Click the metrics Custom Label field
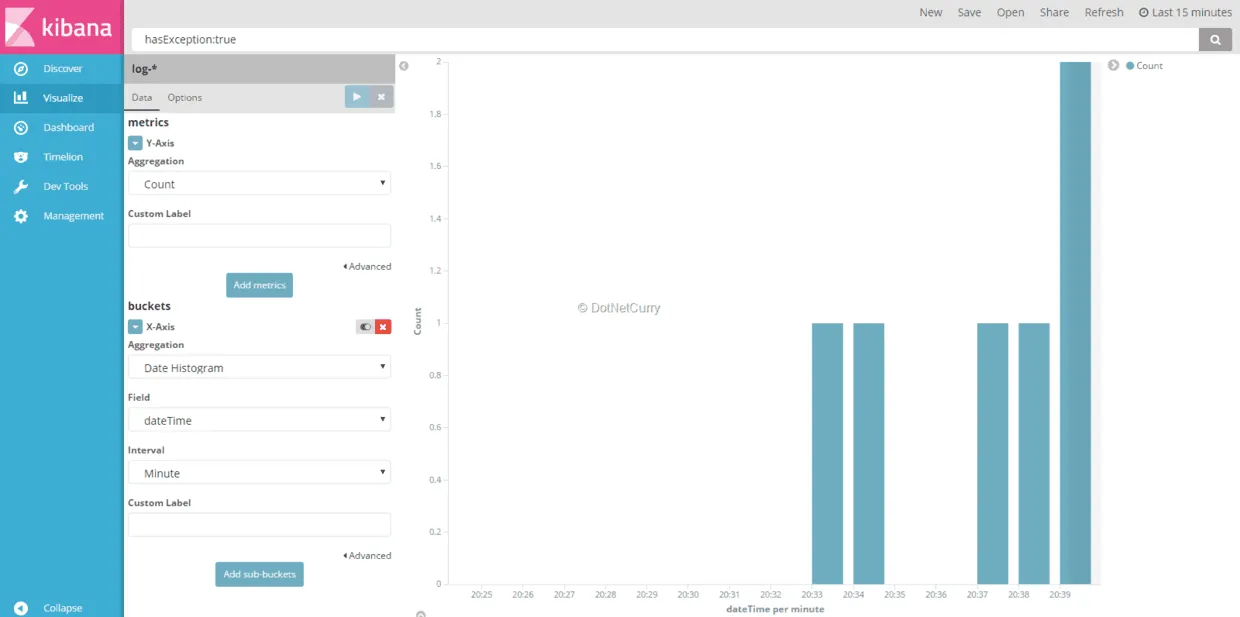This screenshot has height=617, width=1240. tap(259, 236)
